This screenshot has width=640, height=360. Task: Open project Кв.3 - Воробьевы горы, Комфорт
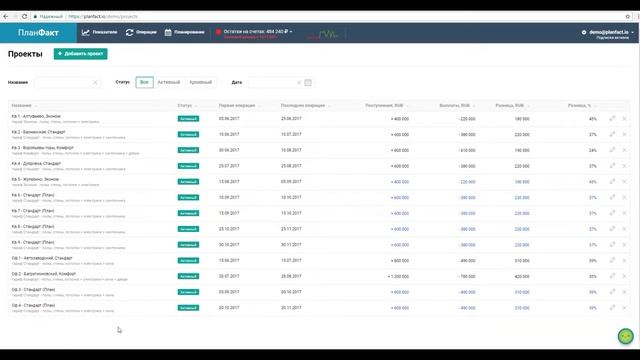(x=42, y=147)
